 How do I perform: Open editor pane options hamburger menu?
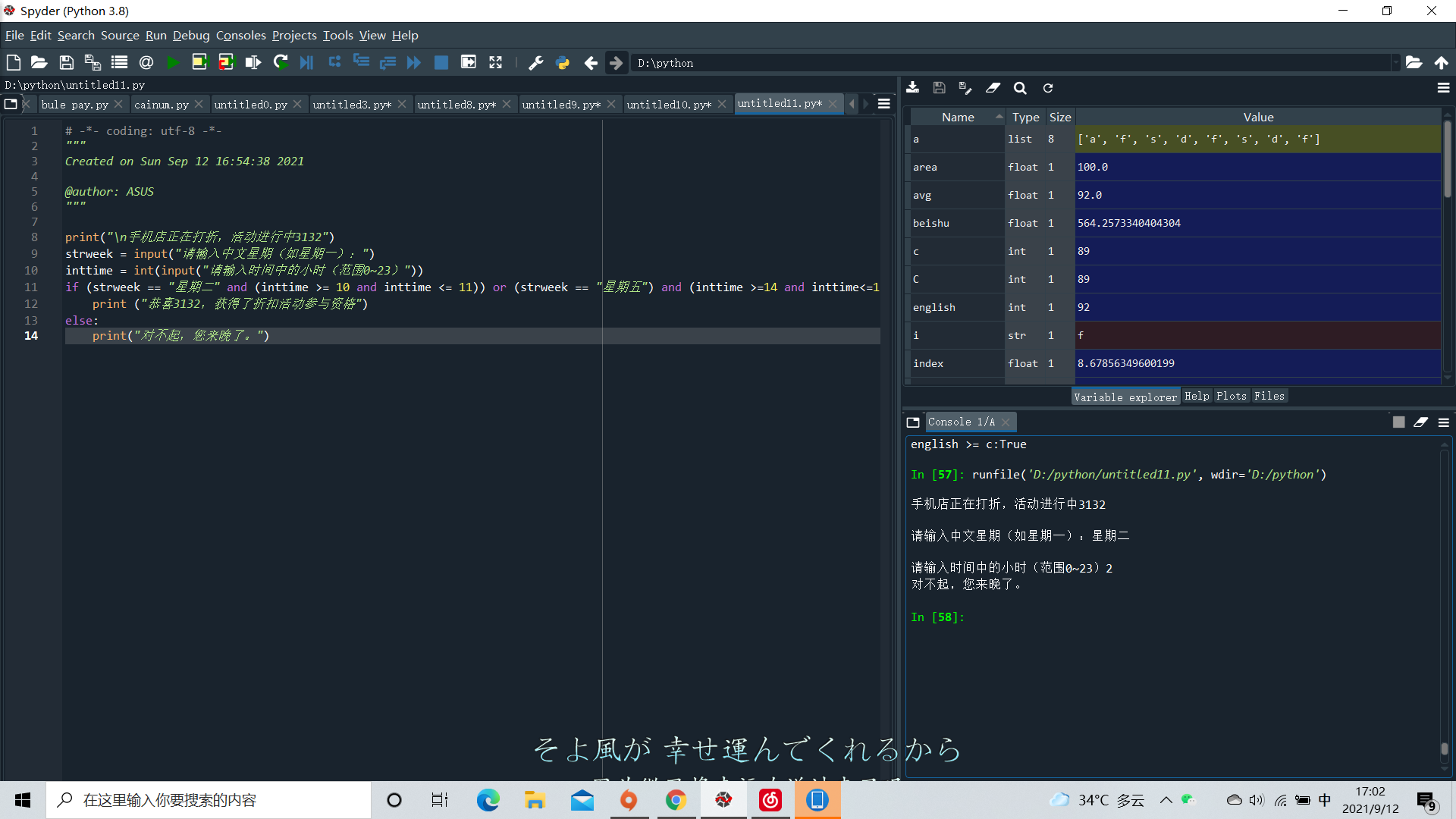[x=884, y=104]
